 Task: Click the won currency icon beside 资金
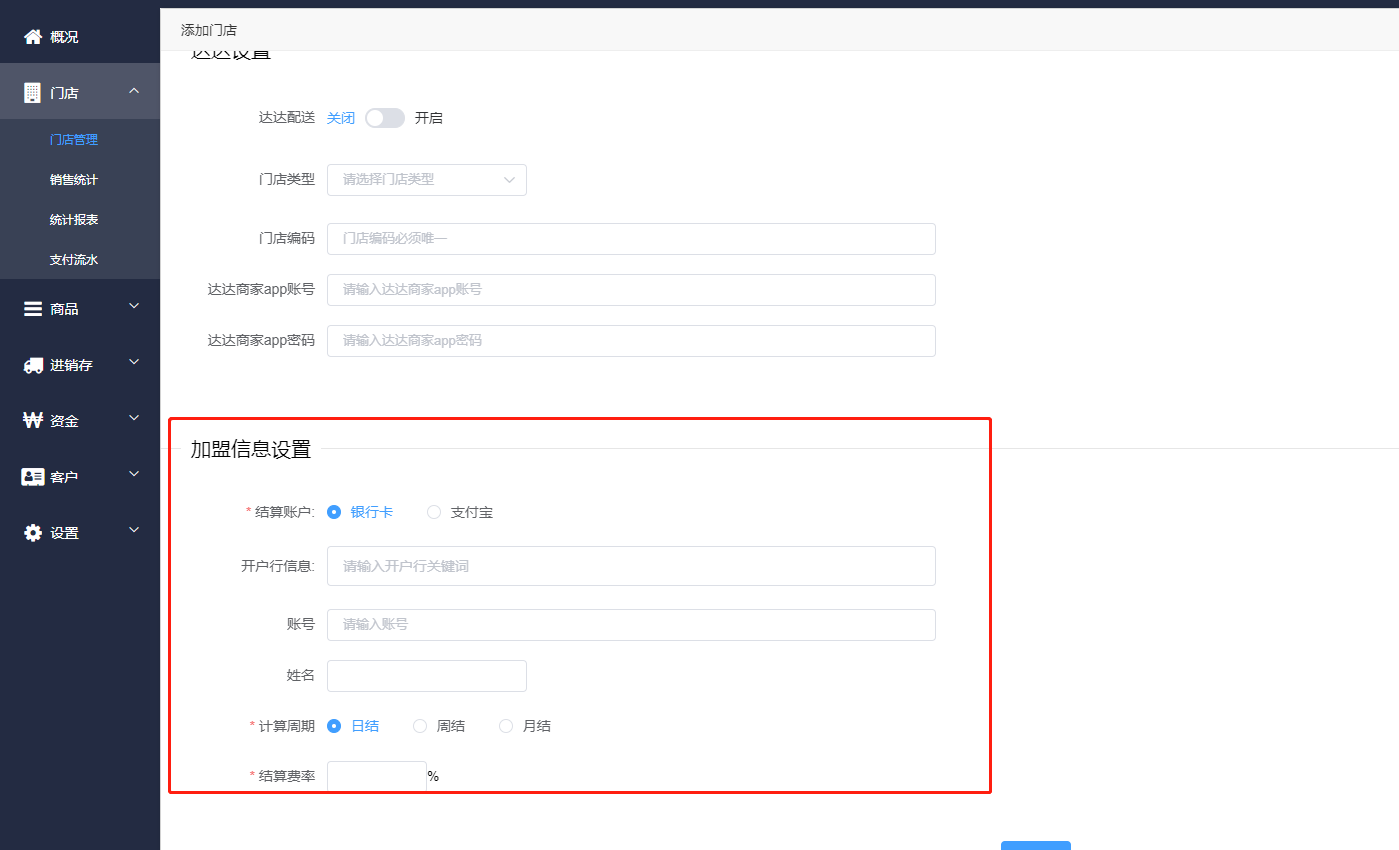click(33, 421)
